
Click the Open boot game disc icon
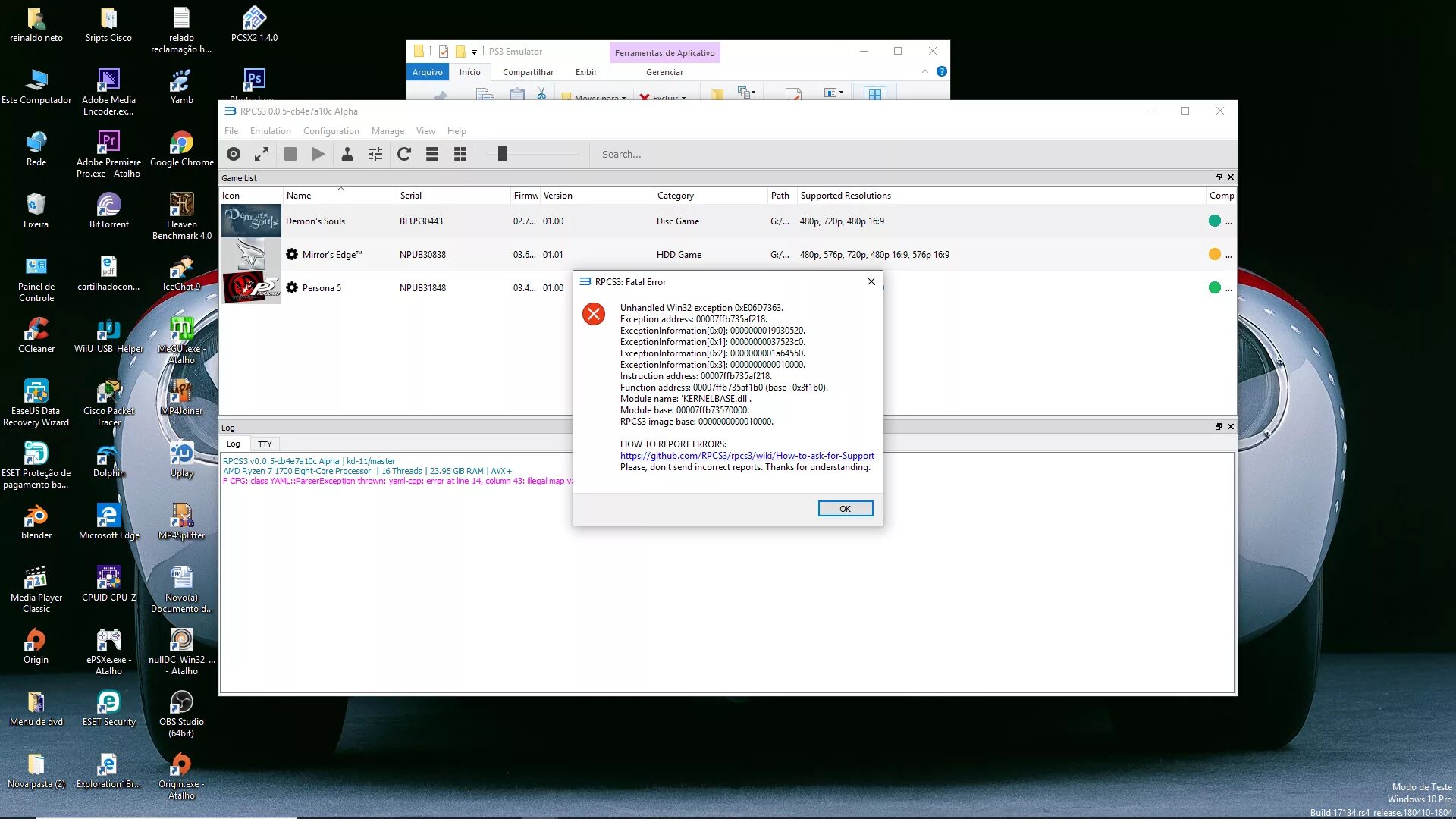tap(234, 154)
